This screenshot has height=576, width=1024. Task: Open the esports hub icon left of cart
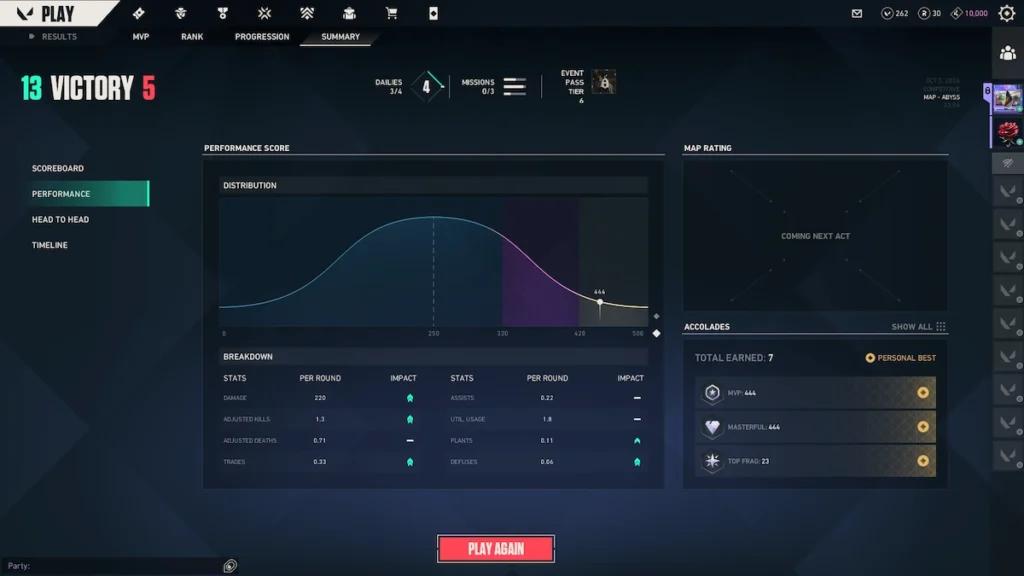pos(349,13)
